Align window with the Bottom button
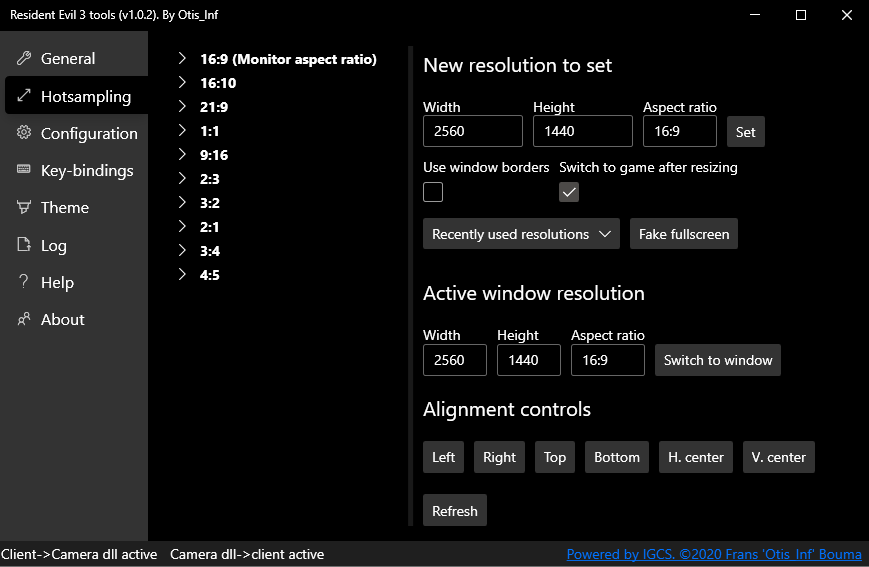The height and width of the screenshot is (567, 869). [x=617, y=457]
